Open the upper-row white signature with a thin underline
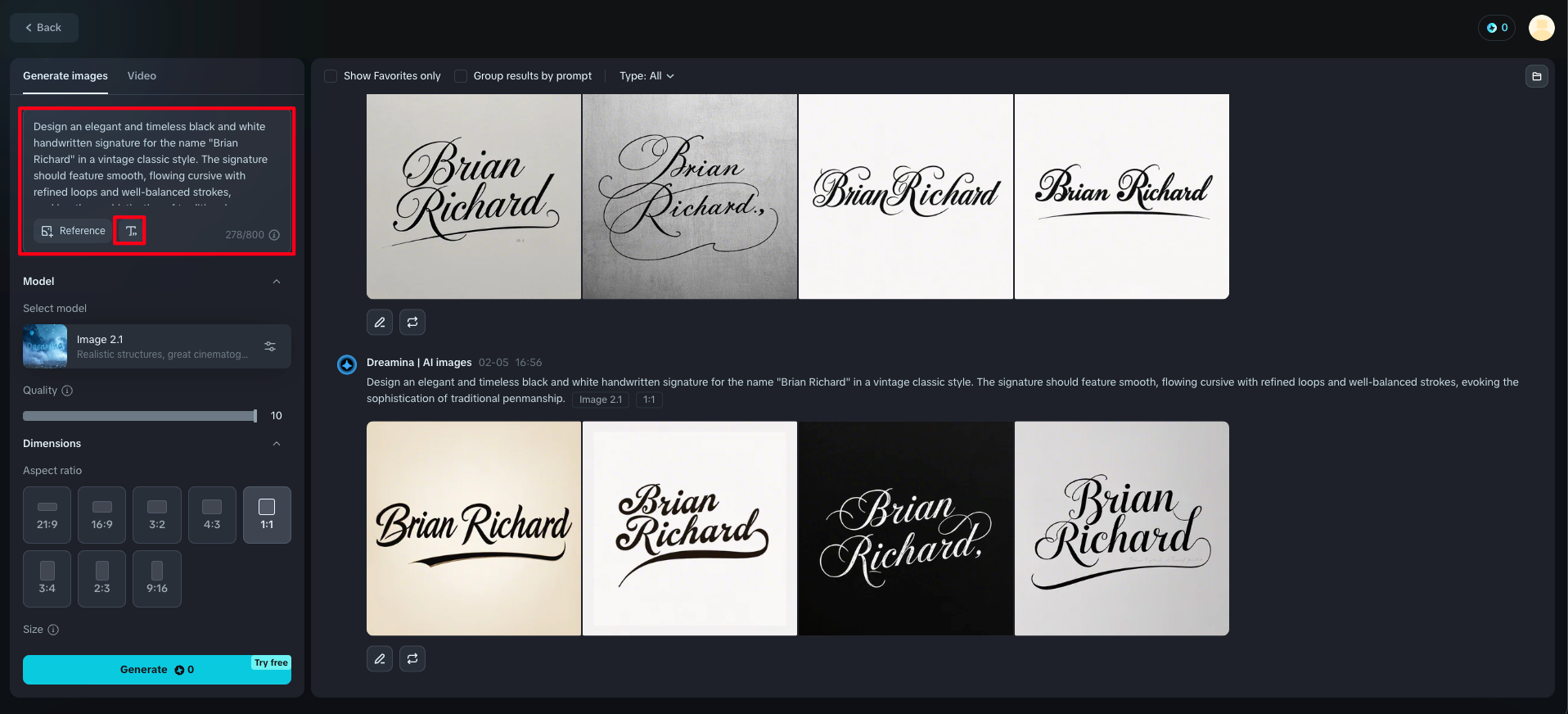Image resolution: width=1568 pixels, height=714 pixels. [1122, 197]
